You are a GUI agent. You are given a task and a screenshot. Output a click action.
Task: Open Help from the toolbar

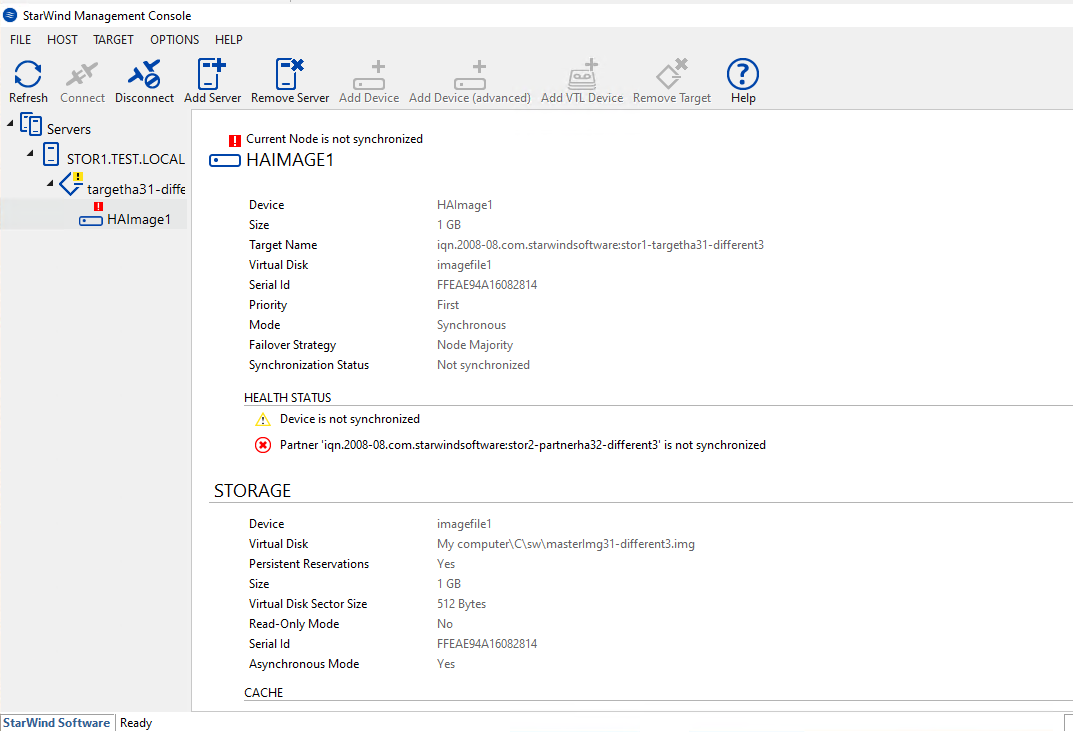[x=742, y=74]
